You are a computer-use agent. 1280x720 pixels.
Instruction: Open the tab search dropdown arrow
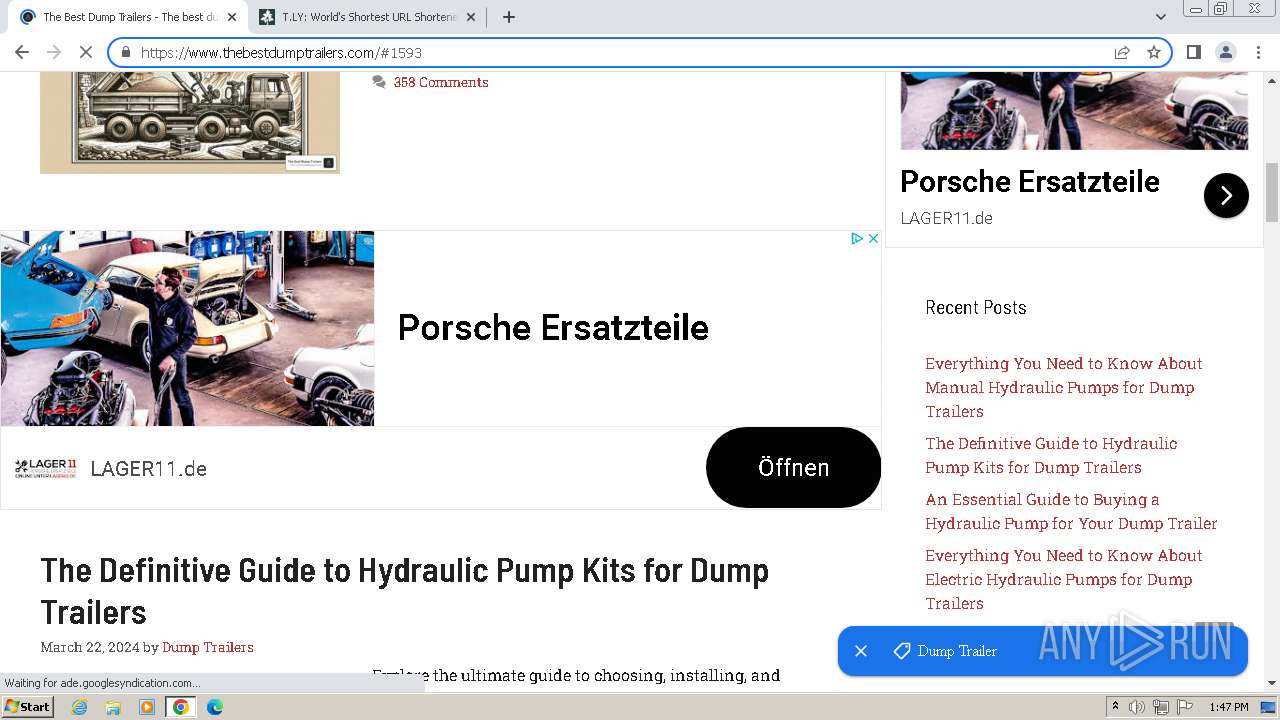point(1160,17)
